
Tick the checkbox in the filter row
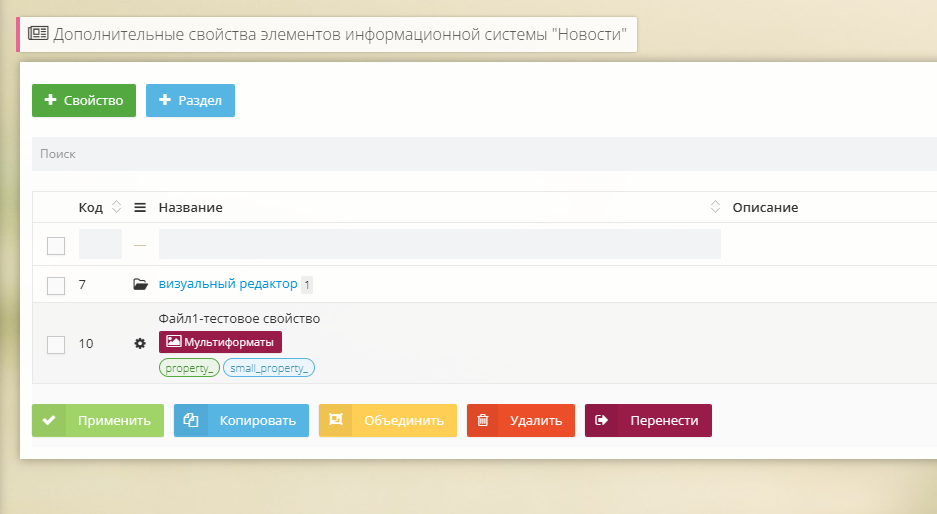tap(56, 246)
